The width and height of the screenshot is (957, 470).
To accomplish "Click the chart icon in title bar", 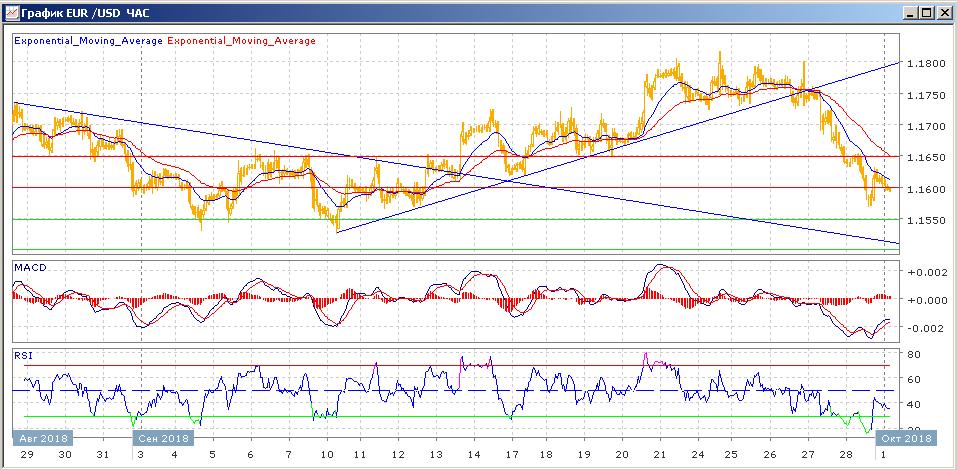I will (x=12, y=12).
